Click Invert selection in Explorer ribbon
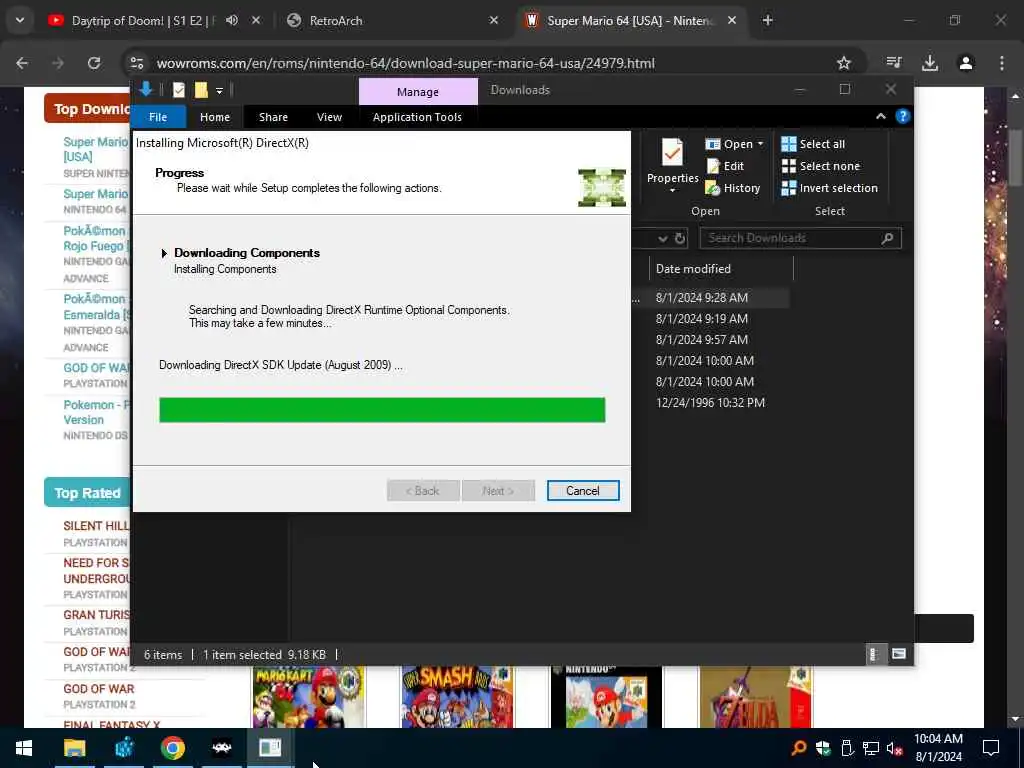 pyautogui.click(x=829, y=188)
